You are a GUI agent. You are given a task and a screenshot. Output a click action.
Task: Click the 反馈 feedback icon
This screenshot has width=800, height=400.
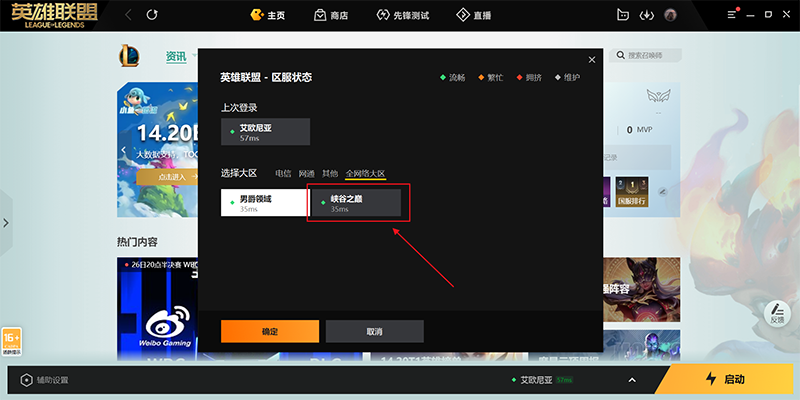pos(777,314)
